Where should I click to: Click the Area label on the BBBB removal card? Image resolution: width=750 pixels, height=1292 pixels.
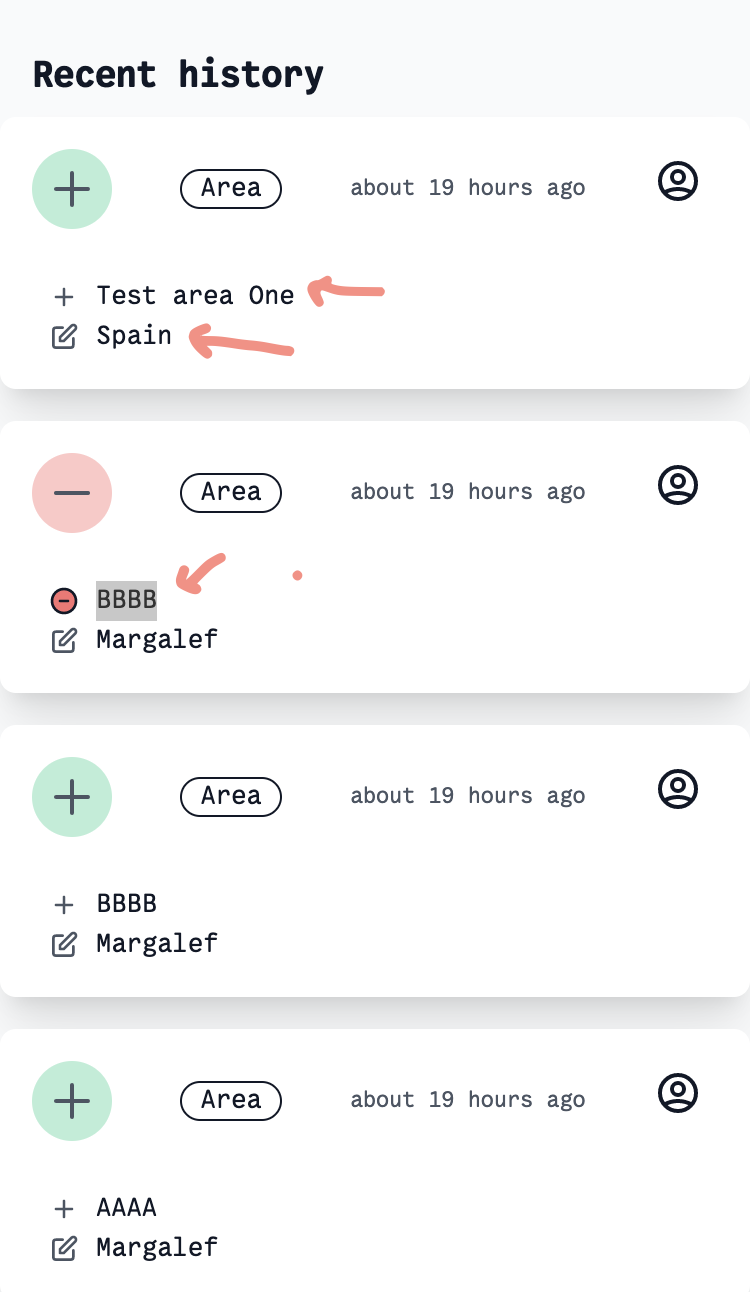coord(231,492)
